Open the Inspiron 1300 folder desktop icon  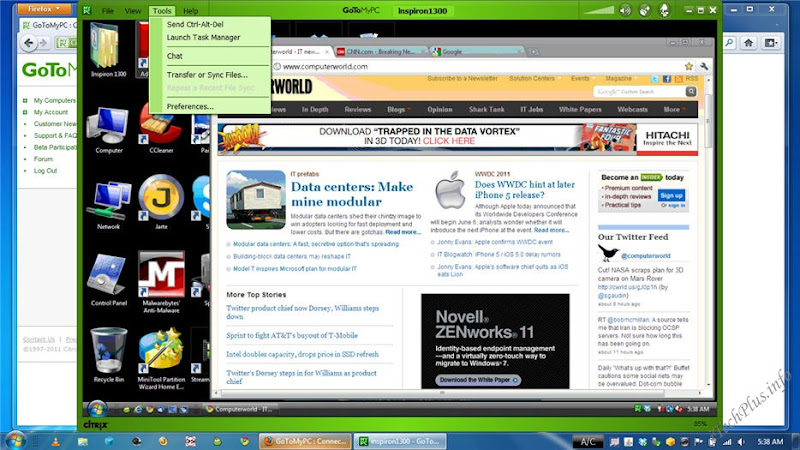tap(108, 51)
